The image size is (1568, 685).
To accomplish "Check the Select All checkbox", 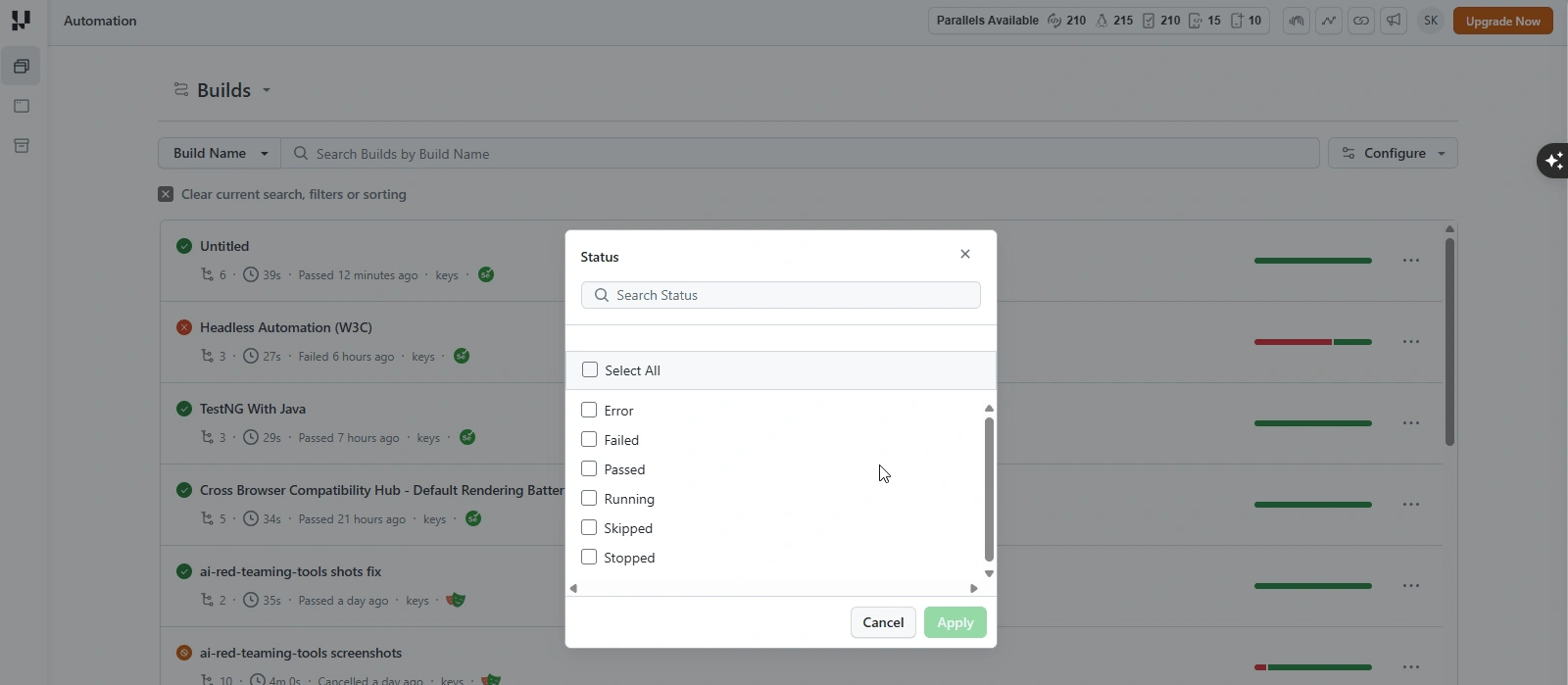I will click(590, 369).
